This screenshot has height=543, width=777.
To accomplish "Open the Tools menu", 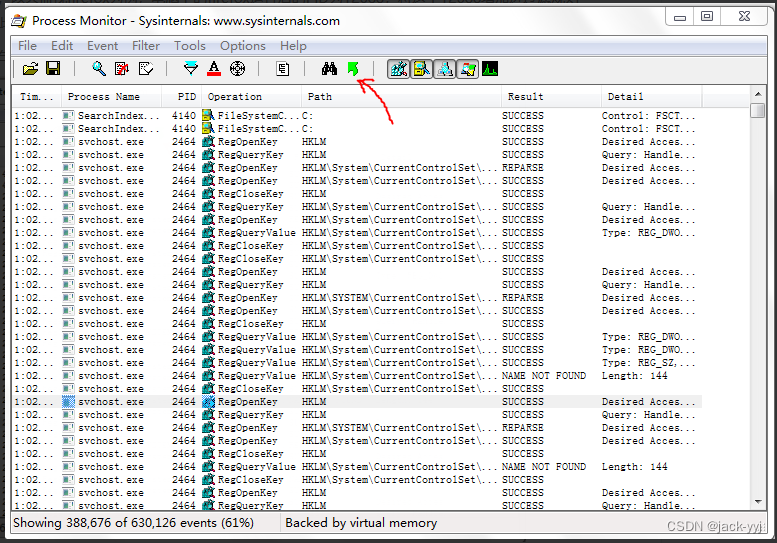I will pyautogui.click(x=190, y=46).
